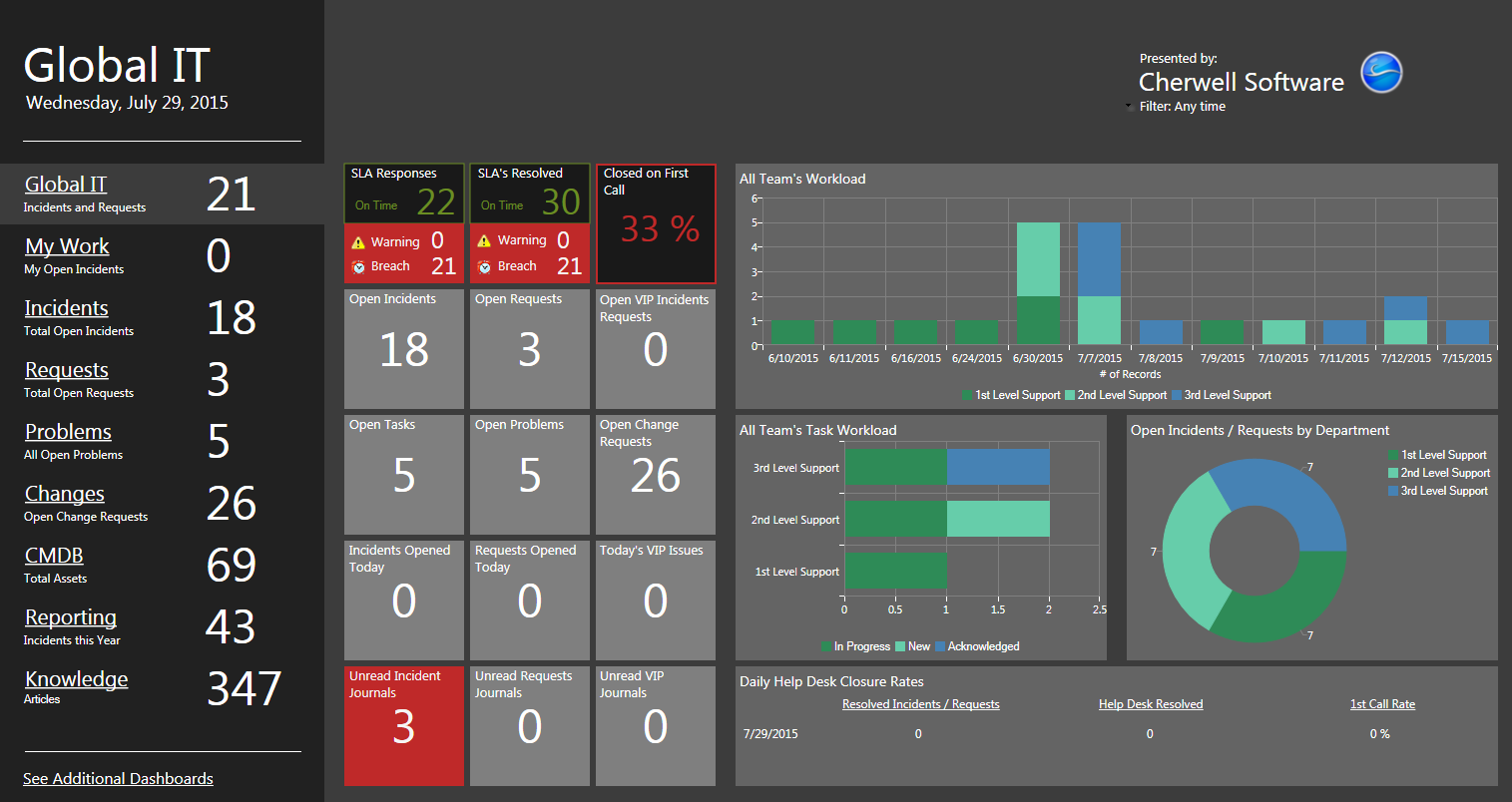Viewport: 1512px width, 802px height.
Task: Open the Requests Opened Today tile
Action: (530, 601)
